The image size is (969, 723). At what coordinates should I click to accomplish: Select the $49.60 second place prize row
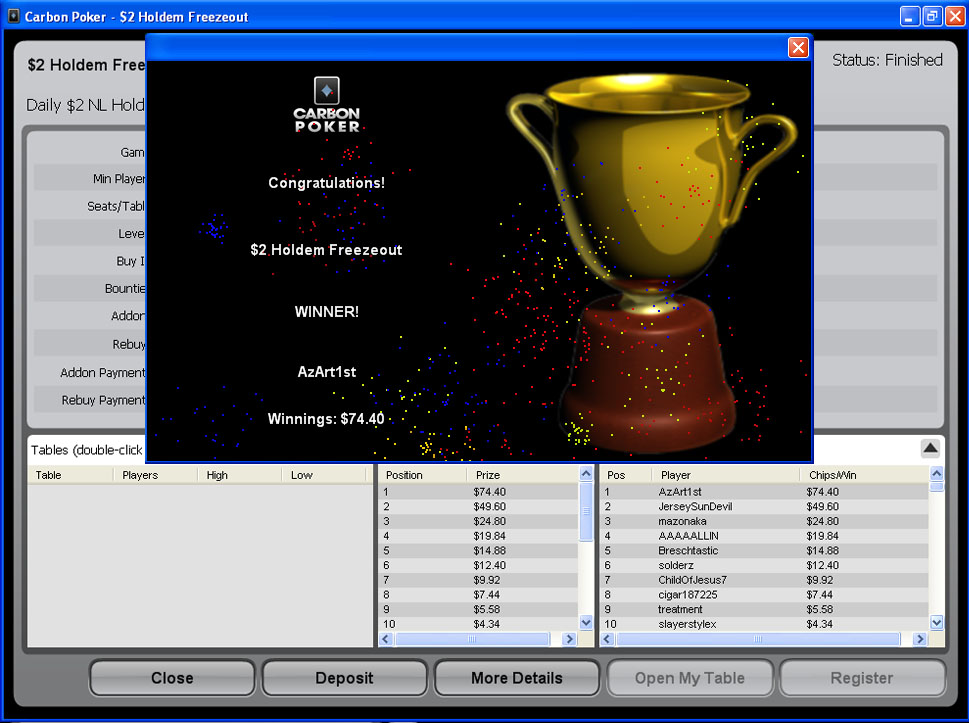point(478,507)
